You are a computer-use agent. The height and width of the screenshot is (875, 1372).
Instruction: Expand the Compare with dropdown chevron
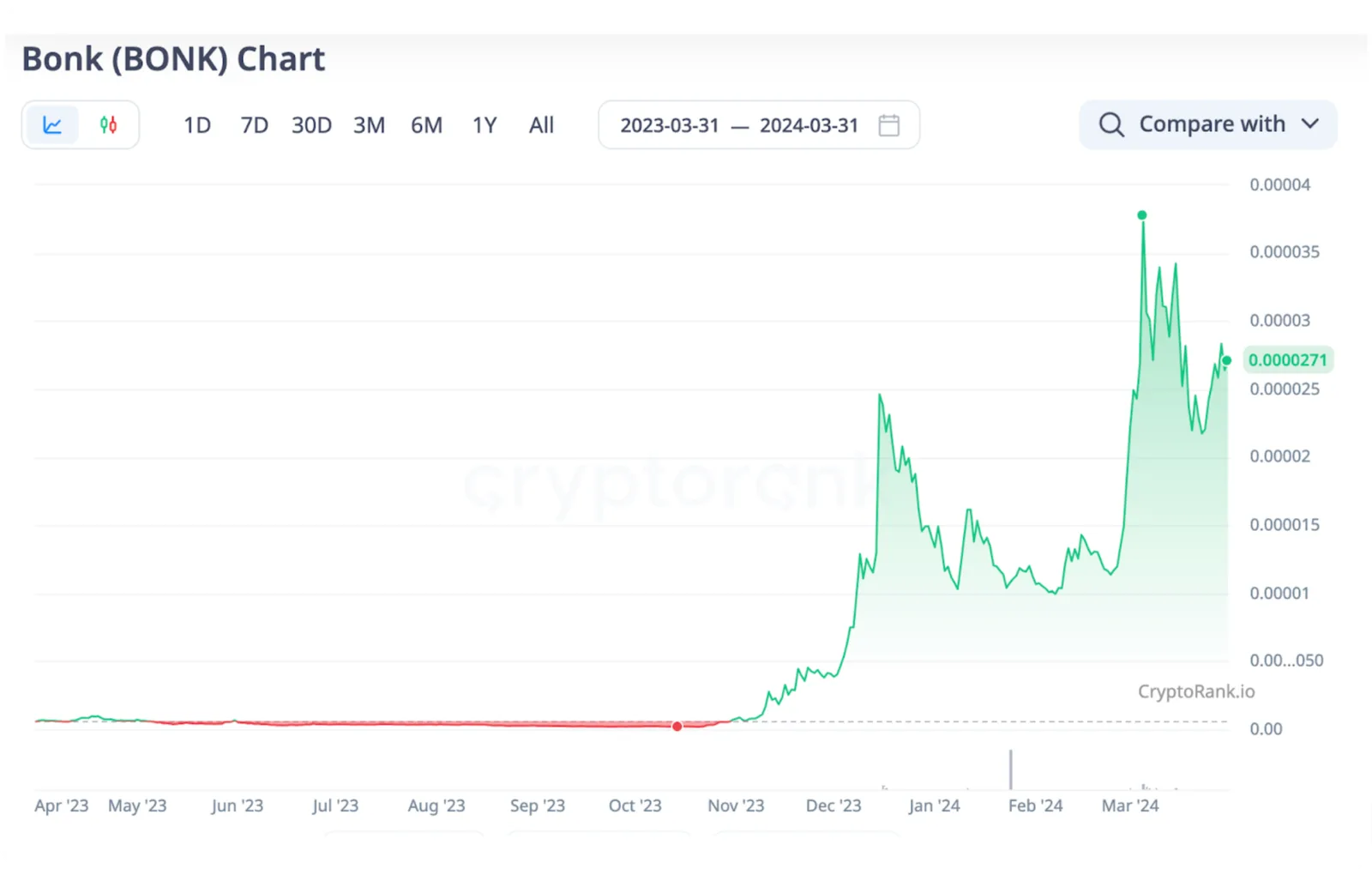(1309, 124)
